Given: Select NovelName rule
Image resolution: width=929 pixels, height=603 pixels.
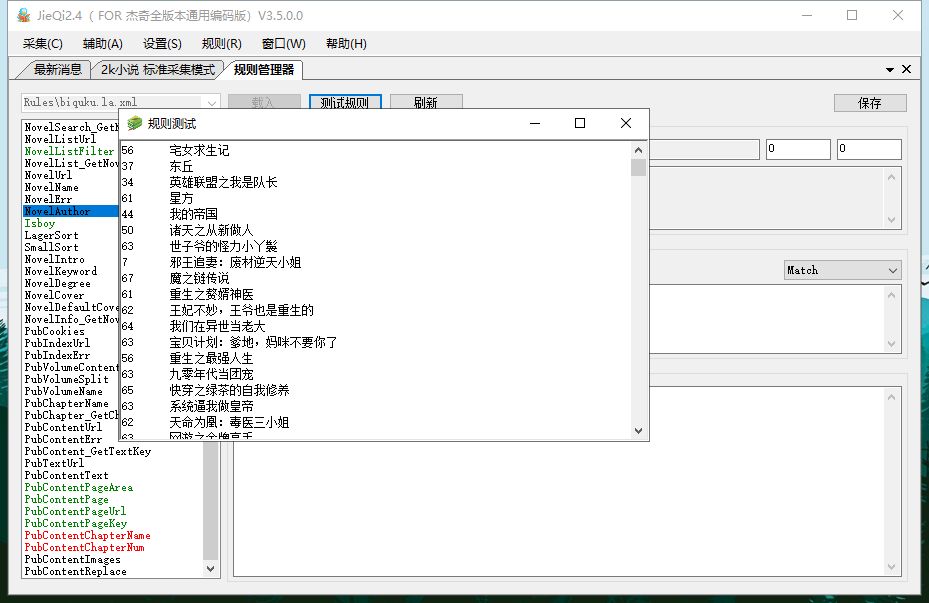Looking at the screenshot, I should [x=51, y=187].
